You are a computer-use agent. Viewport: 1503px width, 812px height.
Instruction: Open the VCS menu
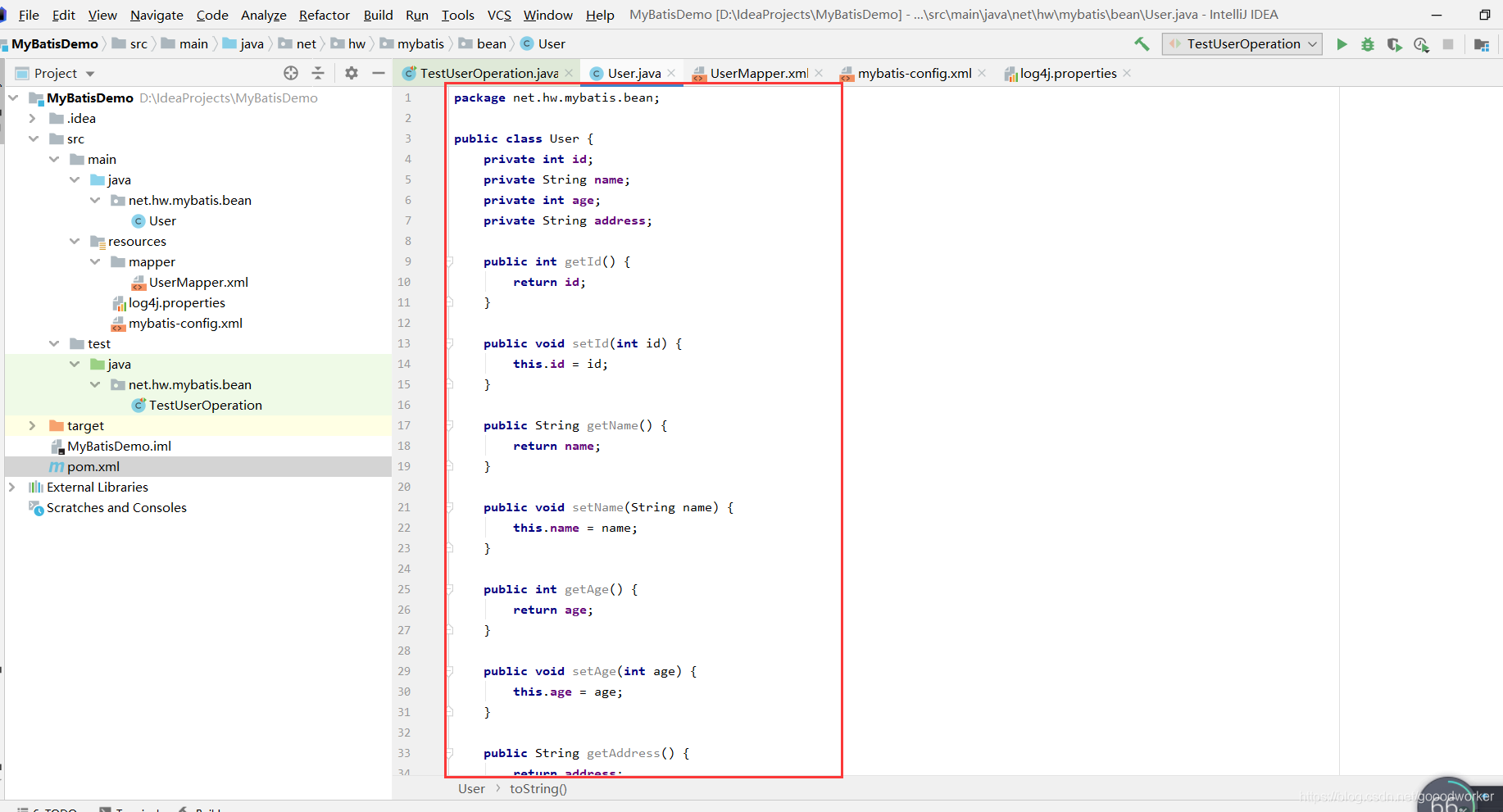click(x=498, y=15)
